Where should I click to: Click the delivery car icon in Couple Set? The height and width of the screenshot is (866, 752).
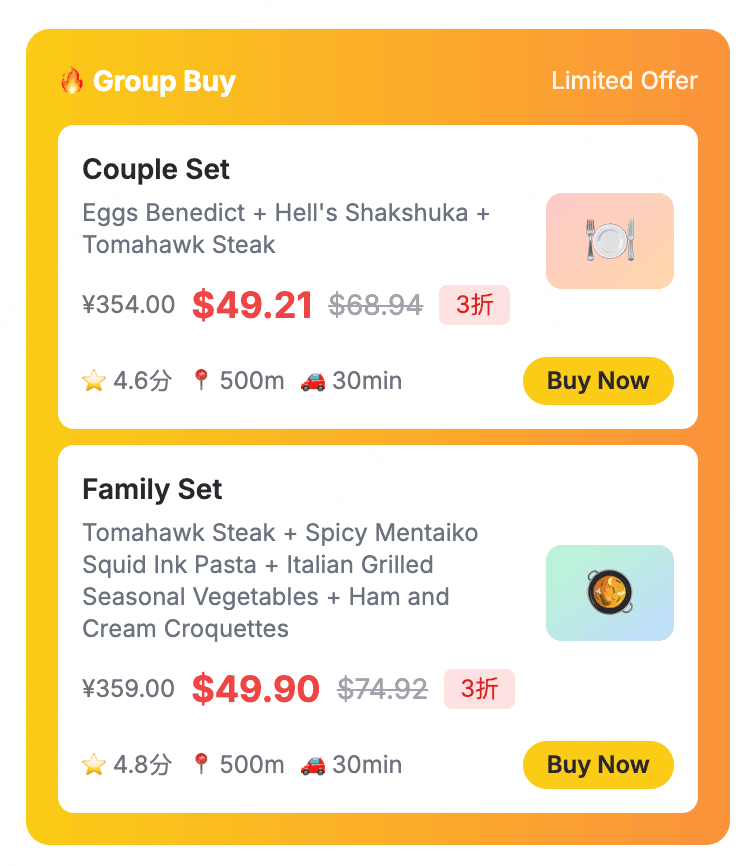(313, 381)
